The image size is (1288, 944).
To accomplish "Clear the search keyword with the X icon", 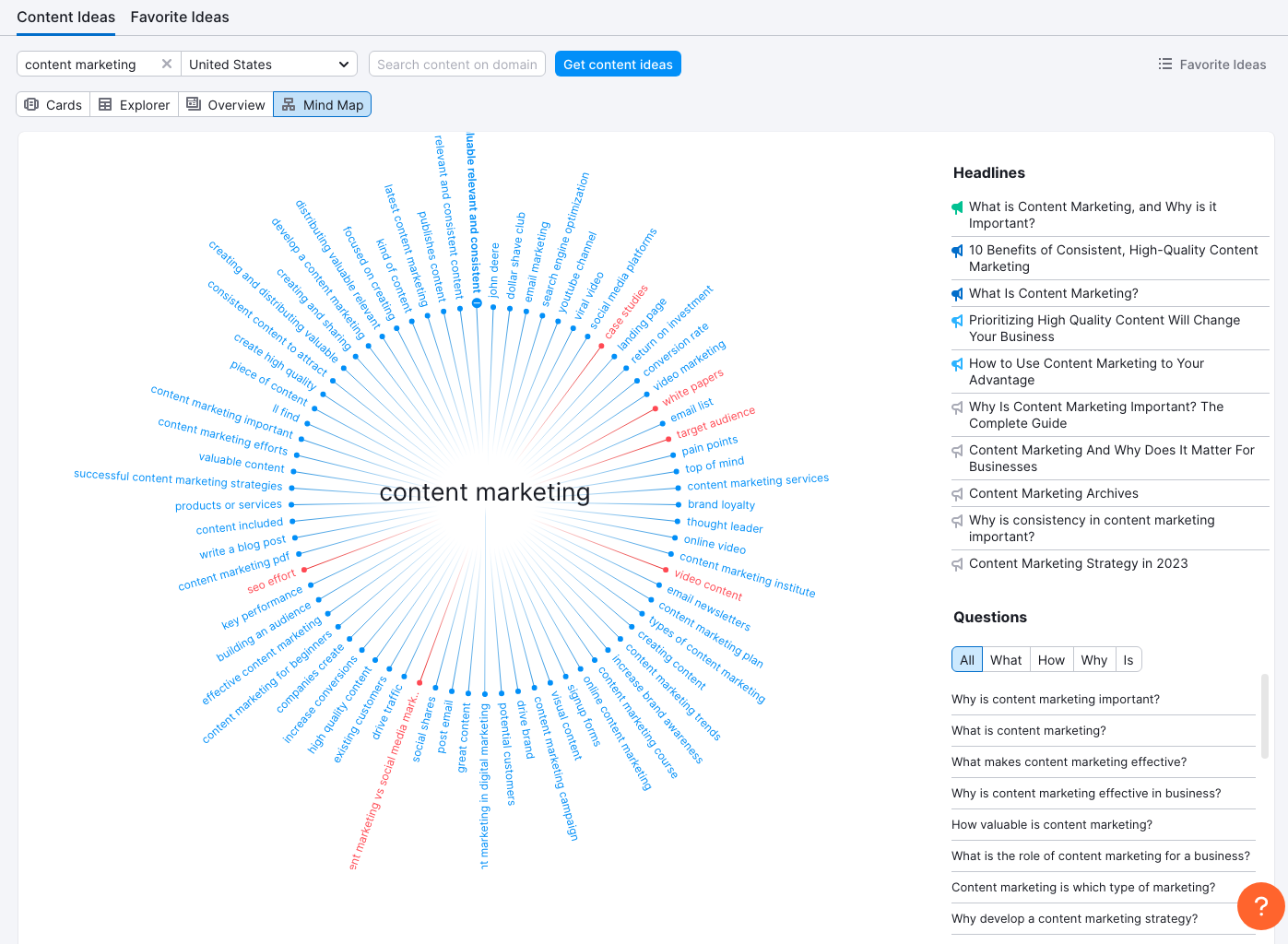I will tap(167, 64).
